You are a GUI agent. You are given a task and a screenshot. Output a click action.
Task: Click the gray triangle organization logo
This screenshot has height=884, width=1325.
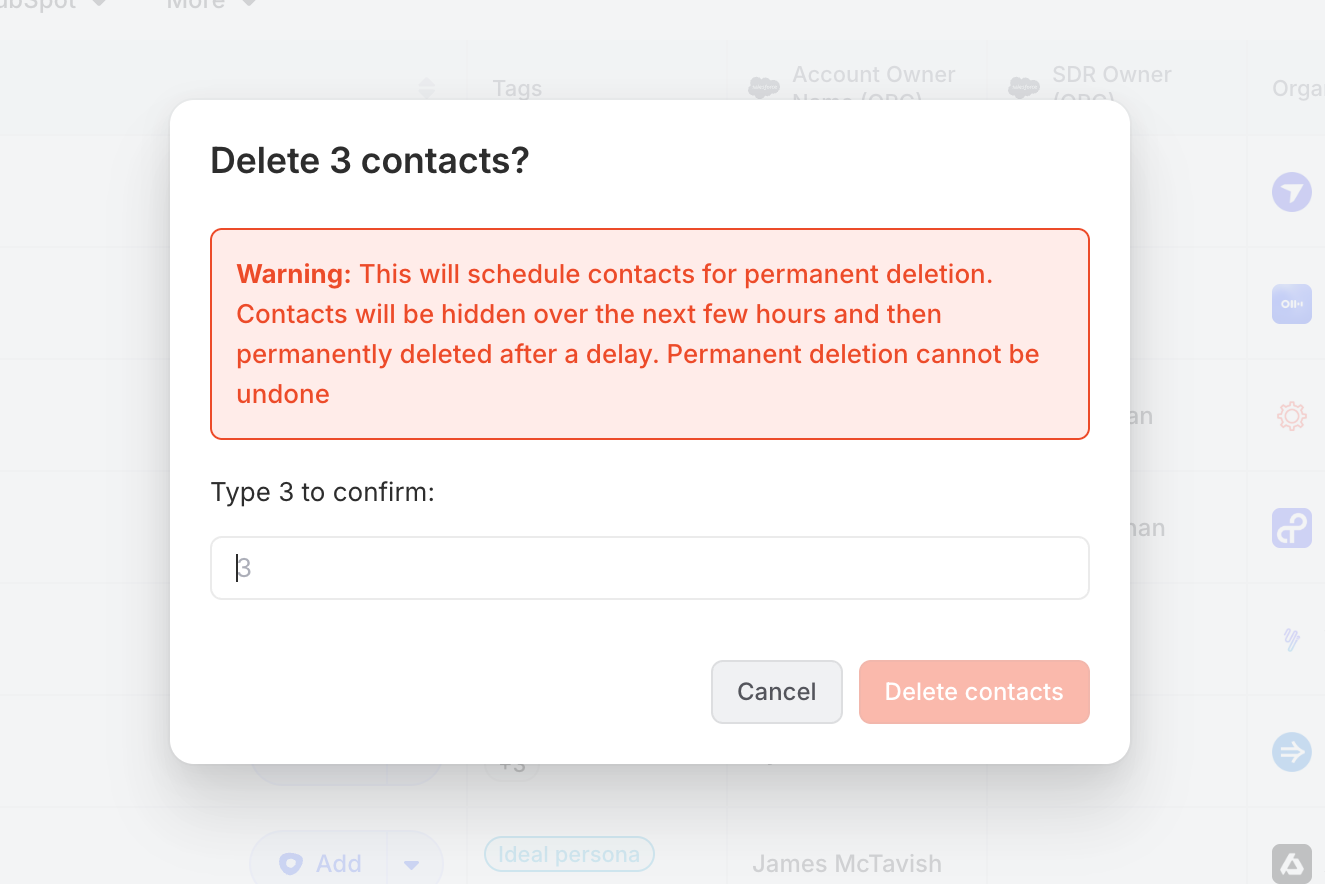1291,864
